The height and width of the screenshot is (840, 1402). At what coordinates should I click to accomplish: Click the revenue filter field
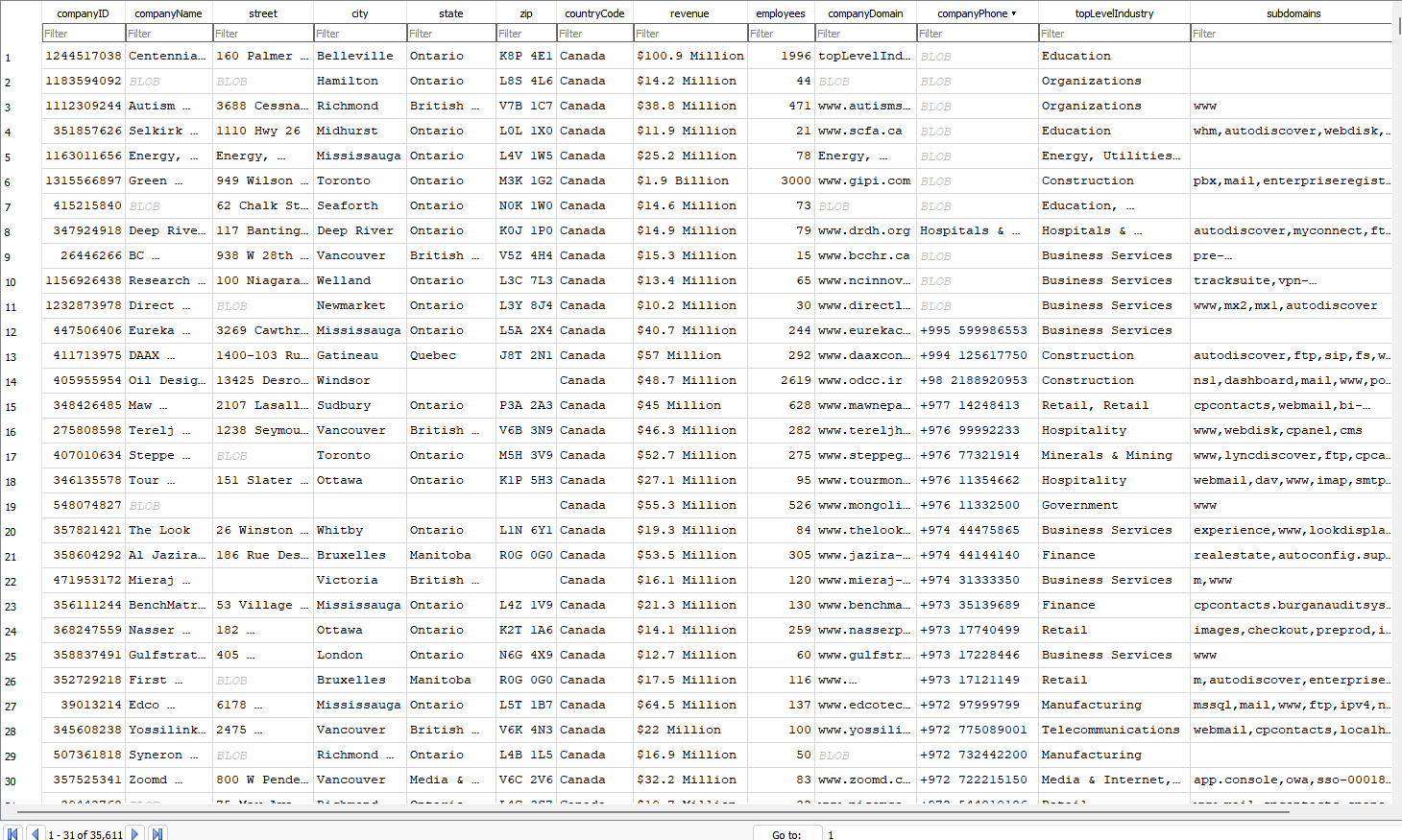[689, 34]
